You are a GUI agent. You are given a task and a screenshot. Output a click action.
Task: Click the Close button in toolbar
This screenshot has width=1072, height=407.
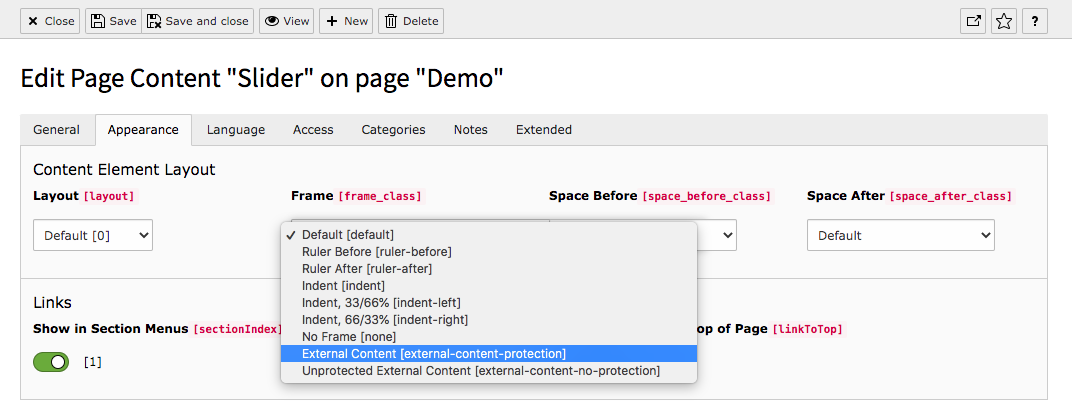point(51,21)
